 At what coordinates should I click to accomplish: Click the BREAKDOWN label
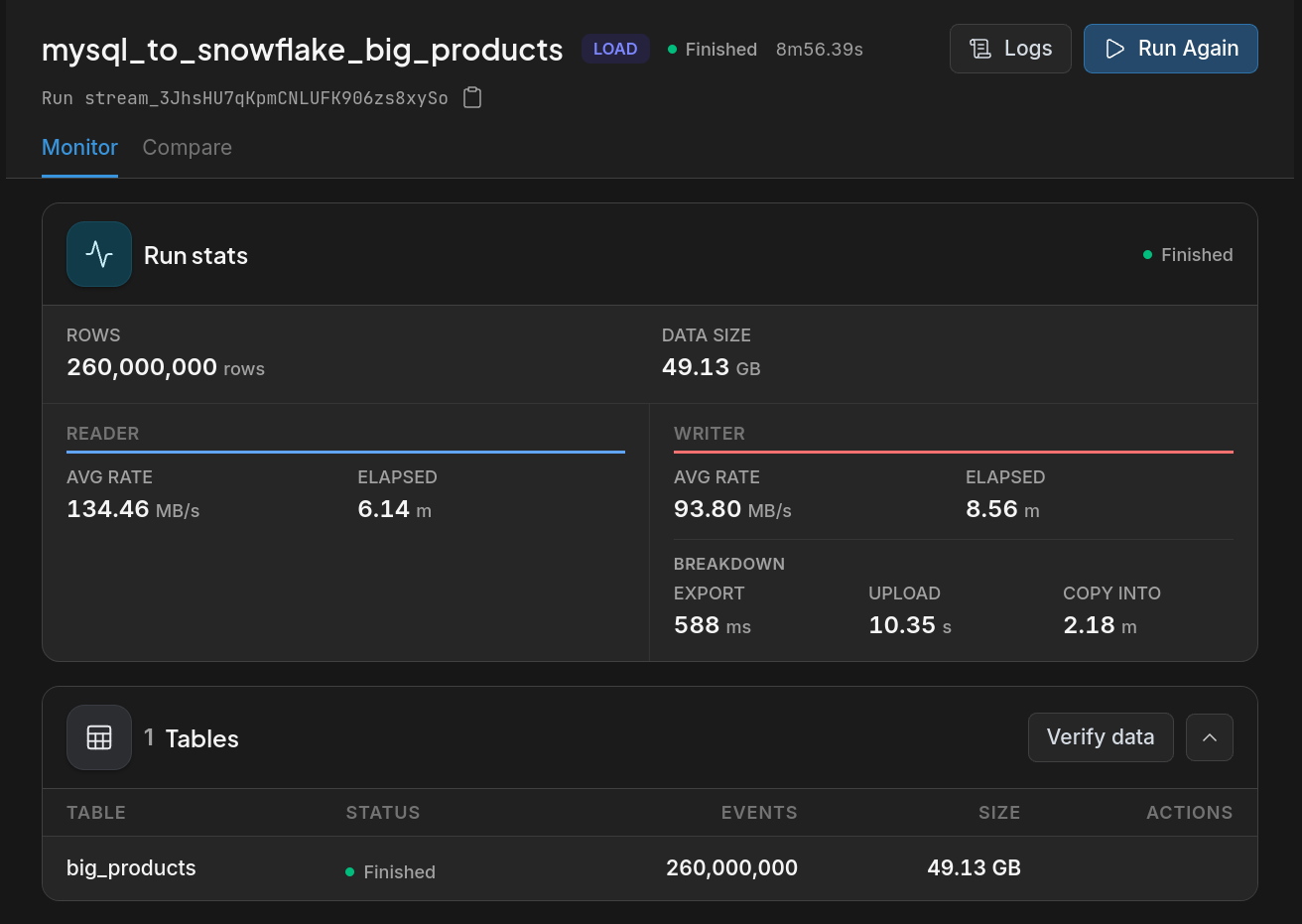pos(729,564)
